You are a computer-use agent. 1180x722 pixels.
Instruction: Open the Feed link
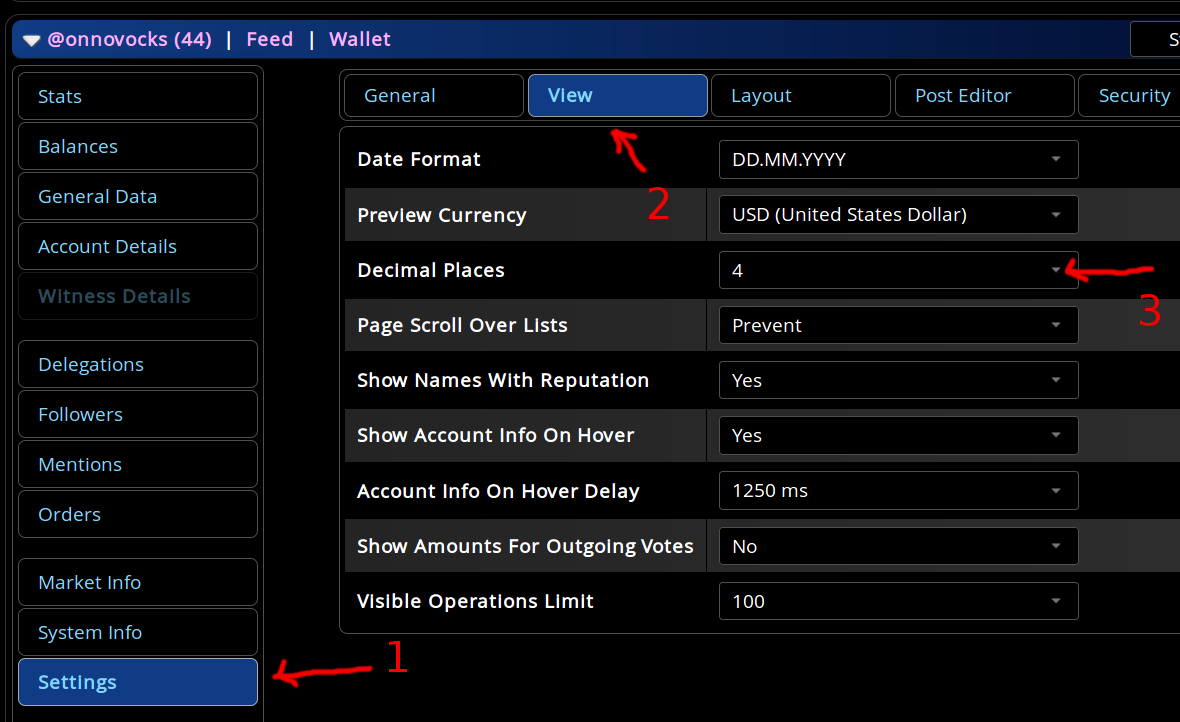[269, 39]
